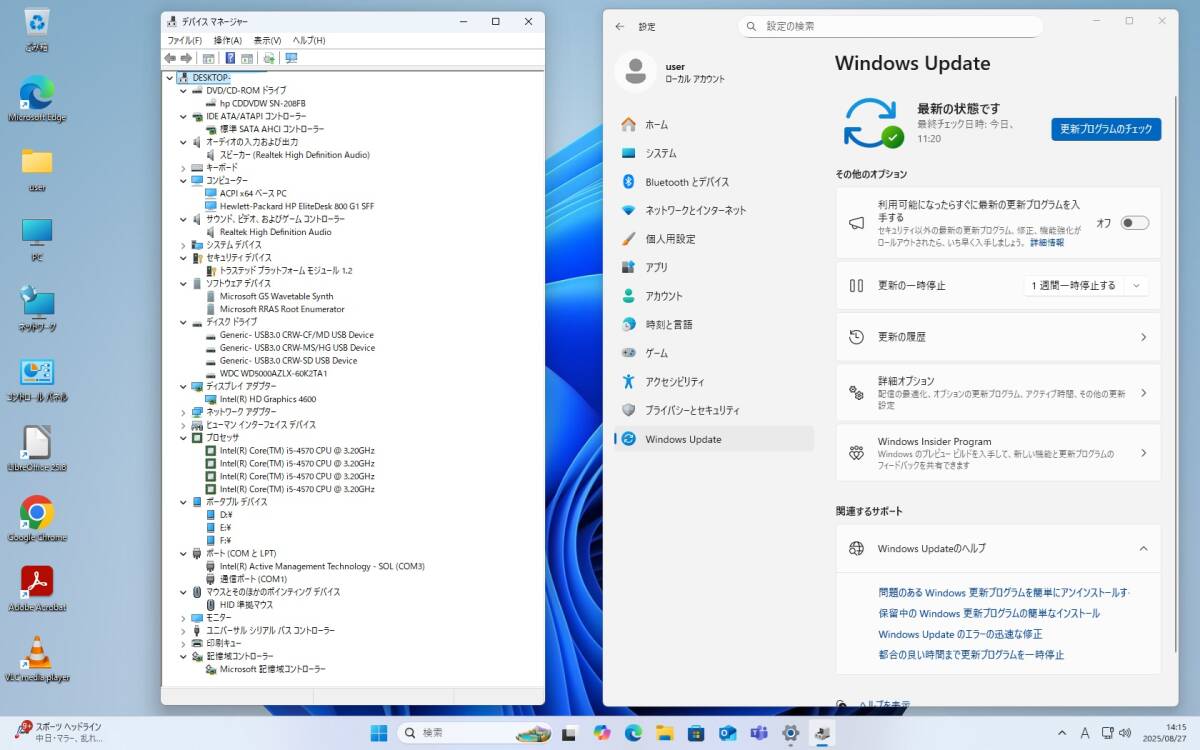
Task: Click the 更新プログラムのチェック button
Action: (1105, 129)
